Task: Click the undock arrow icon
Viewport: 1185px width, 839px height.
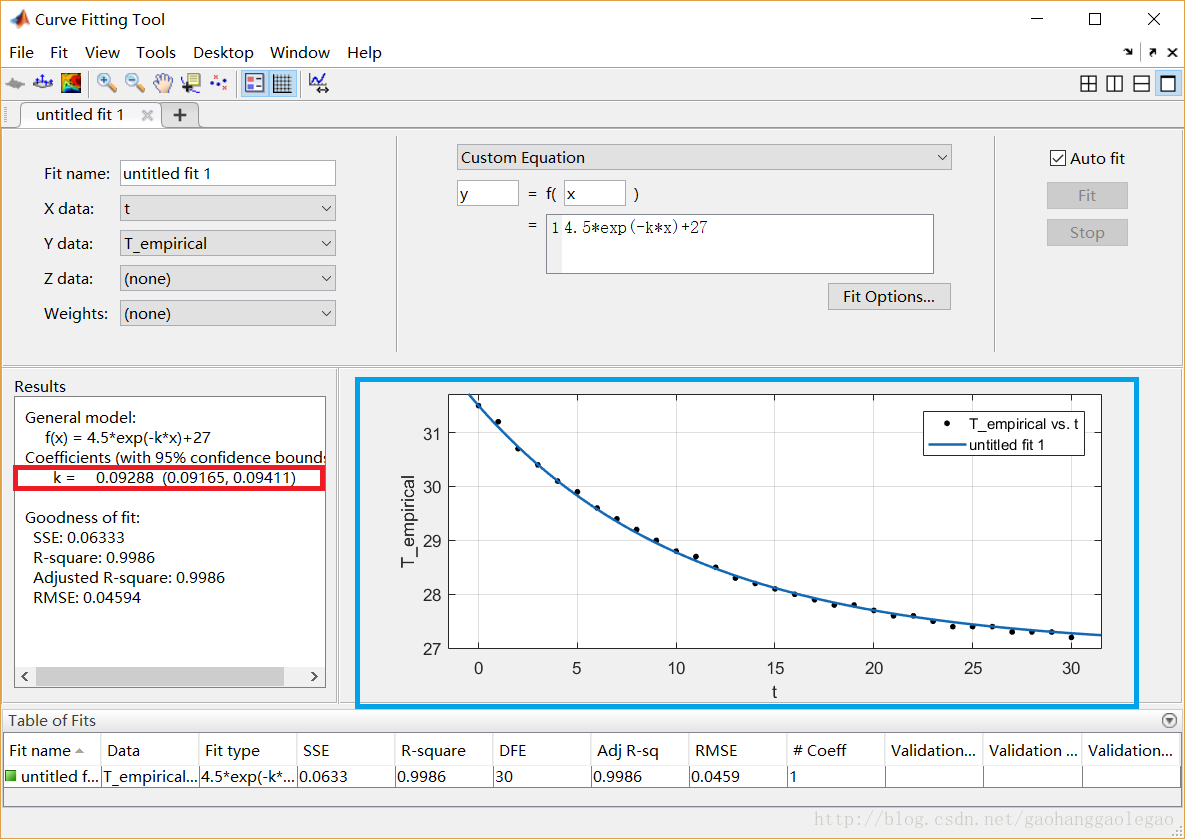Action: click(x=1153, y=52)
